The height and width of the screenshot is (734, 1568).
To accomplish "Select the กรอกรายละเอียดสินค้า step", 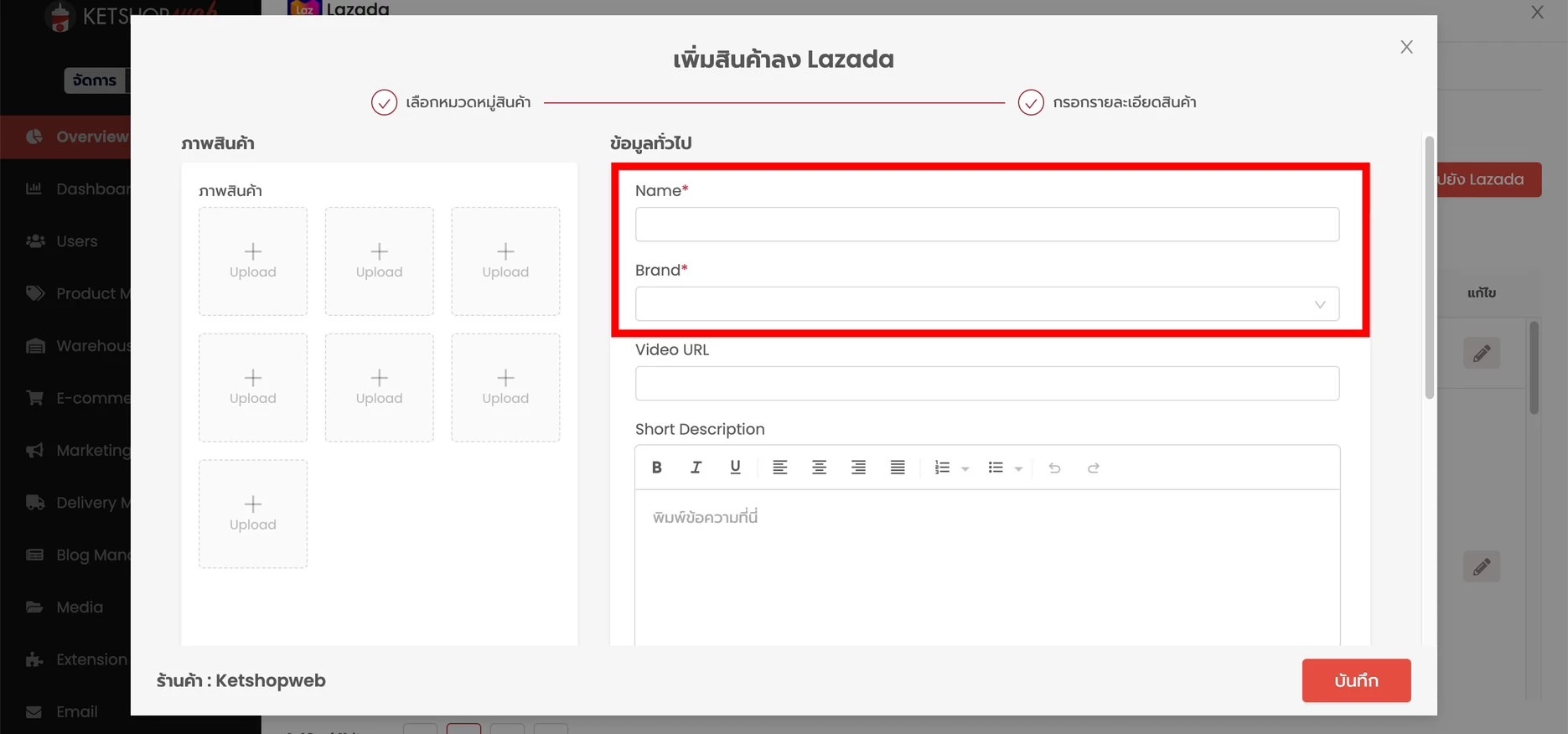I will pos(1107,102).
